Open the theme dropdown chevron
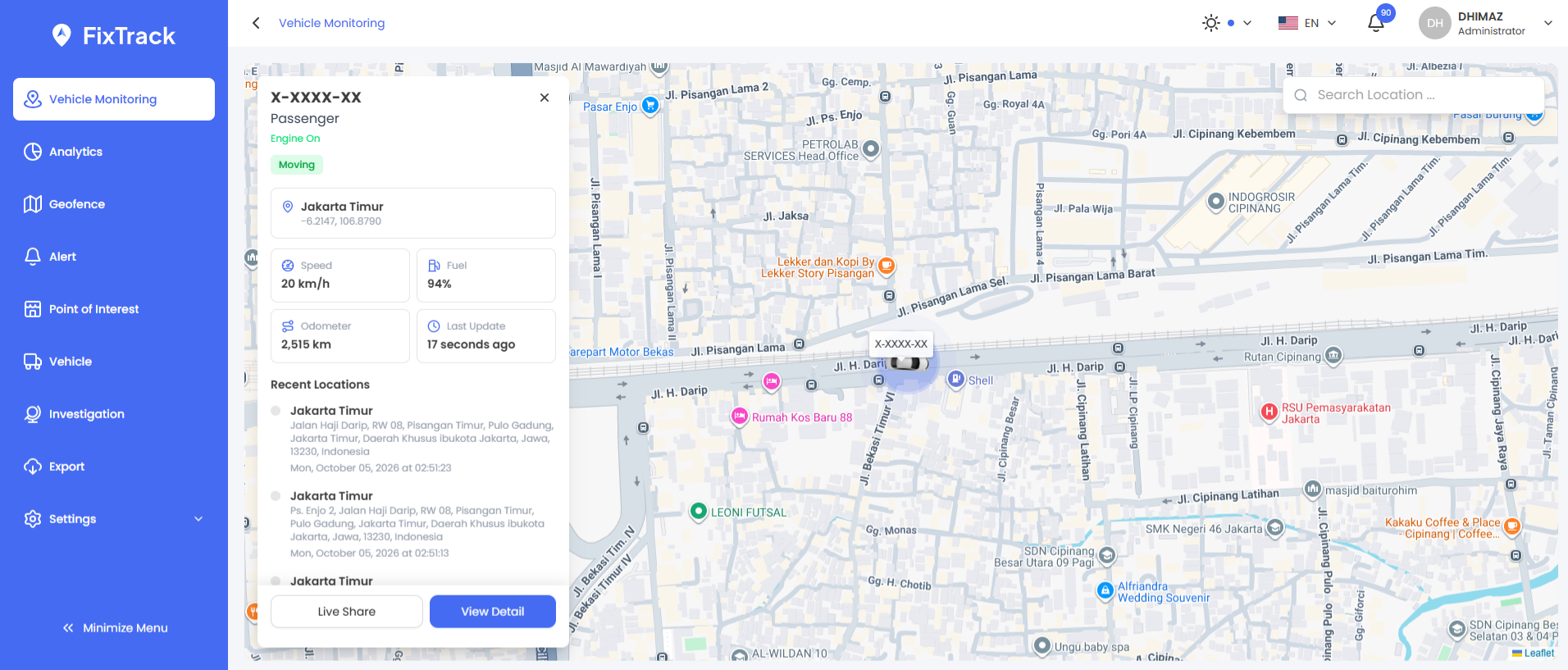This screenshot has height=670, width=1568. (1247, 23)
